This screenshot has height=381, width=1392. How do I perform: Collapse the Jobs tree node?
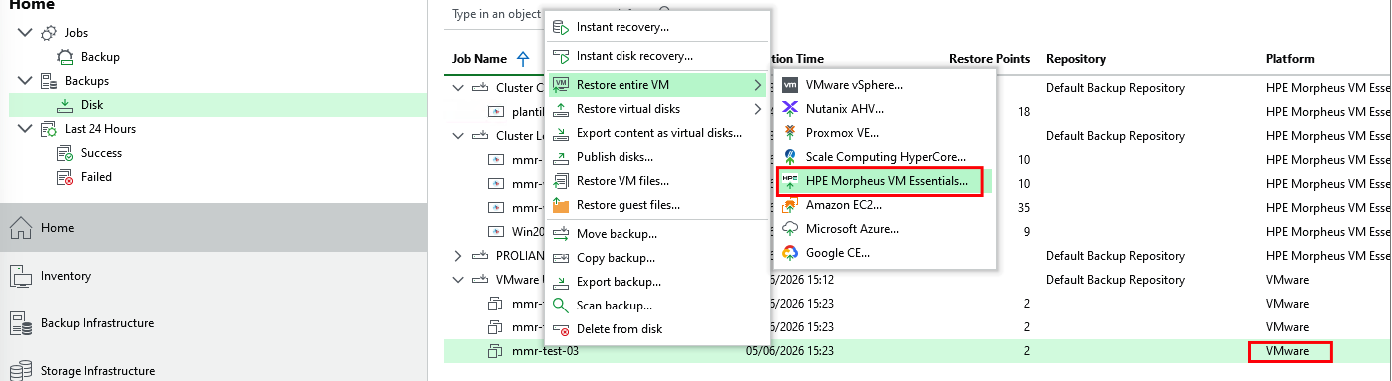25,33
